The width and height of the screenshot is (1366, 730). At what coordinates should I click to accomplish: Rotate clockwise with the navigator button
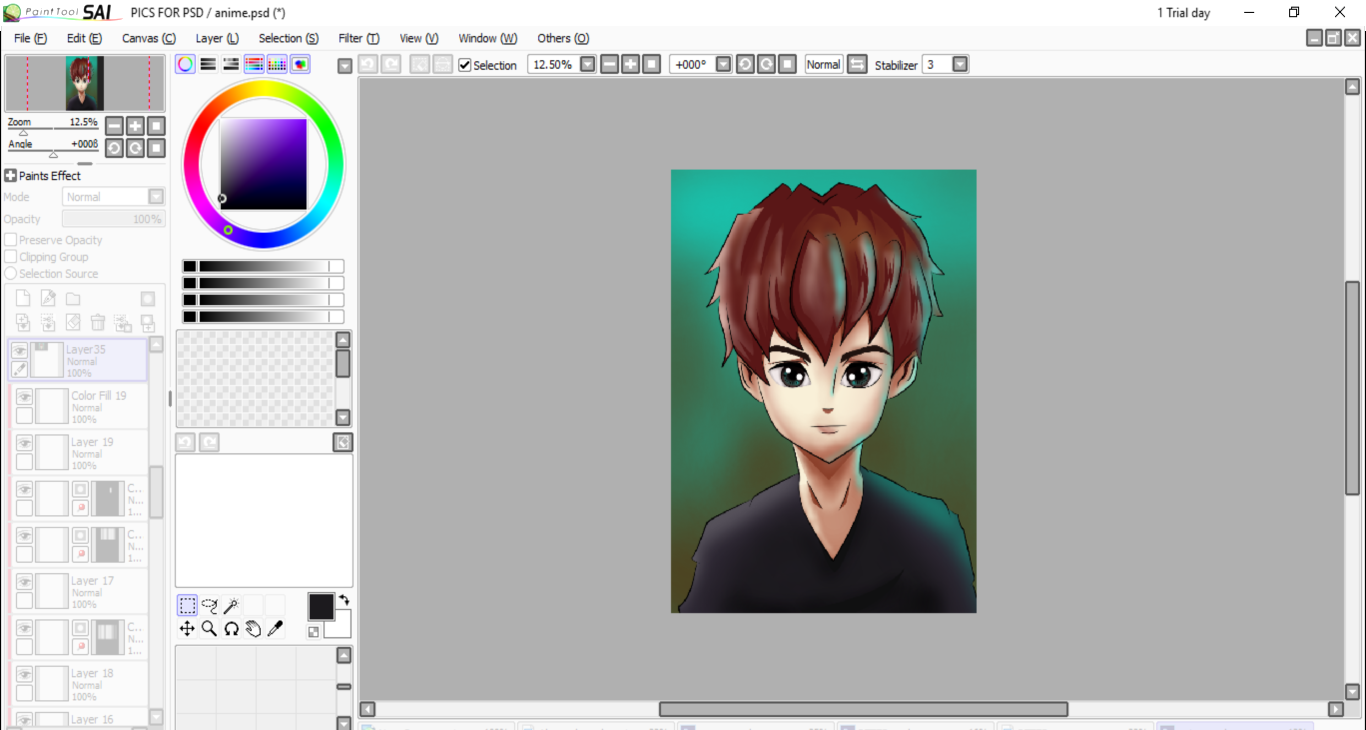tap(135, 148)
